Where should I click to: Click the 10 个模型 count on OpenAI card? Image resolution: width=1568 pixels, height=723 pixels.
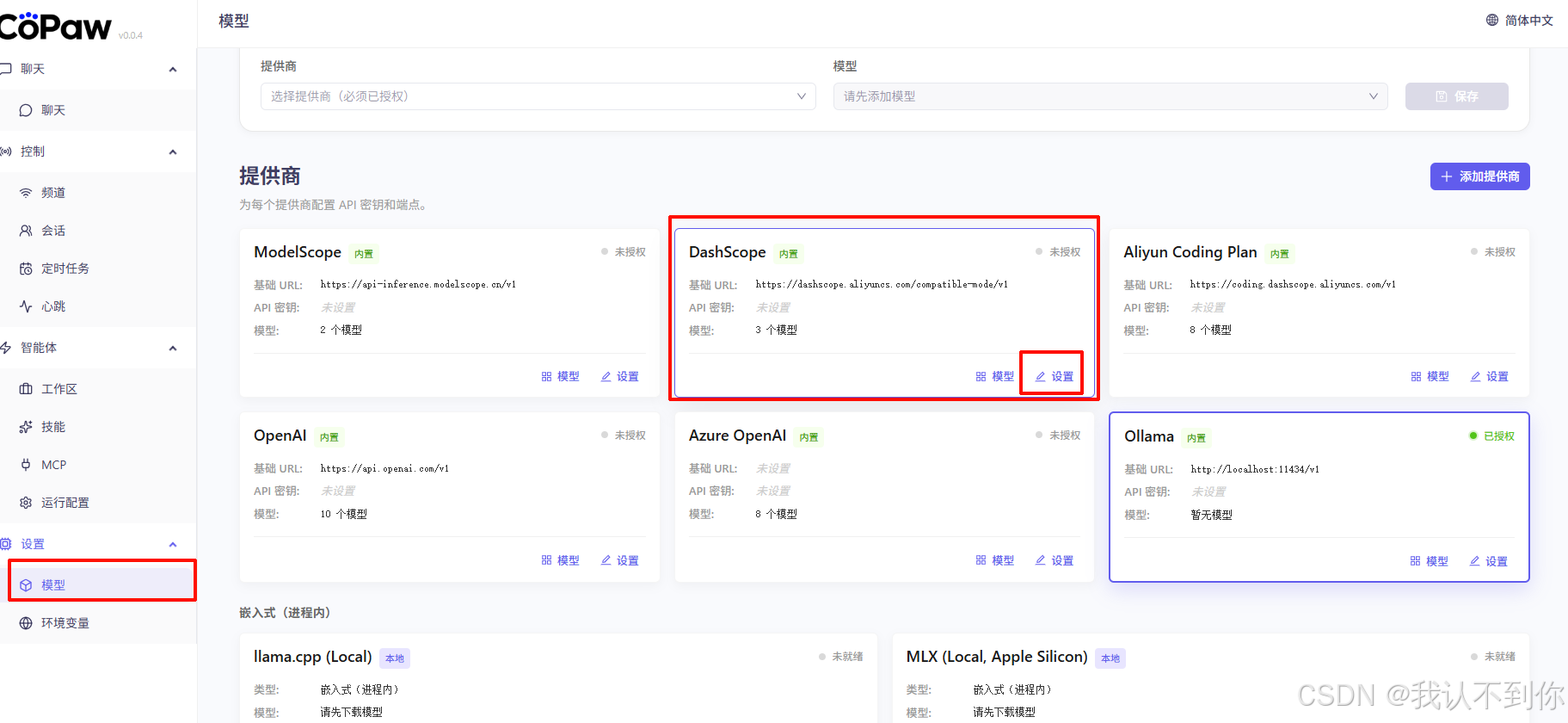(343, 514)
